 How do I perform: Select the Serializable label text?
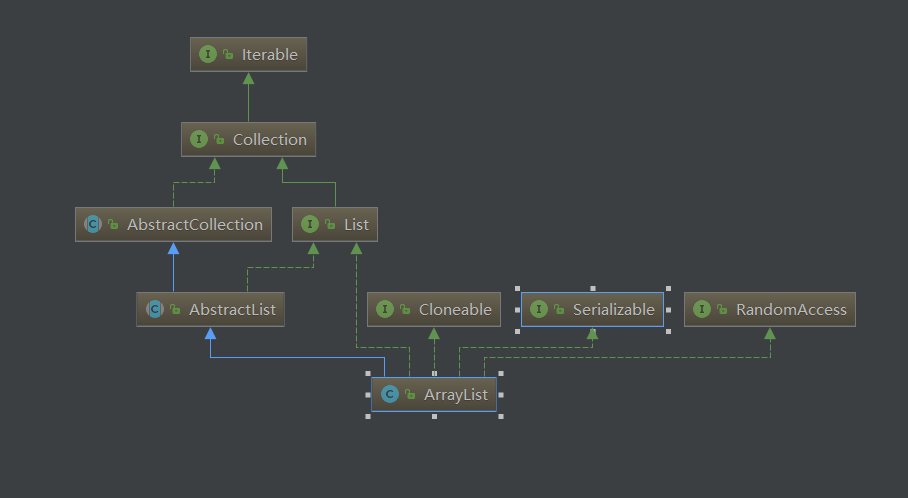point(613,310)
